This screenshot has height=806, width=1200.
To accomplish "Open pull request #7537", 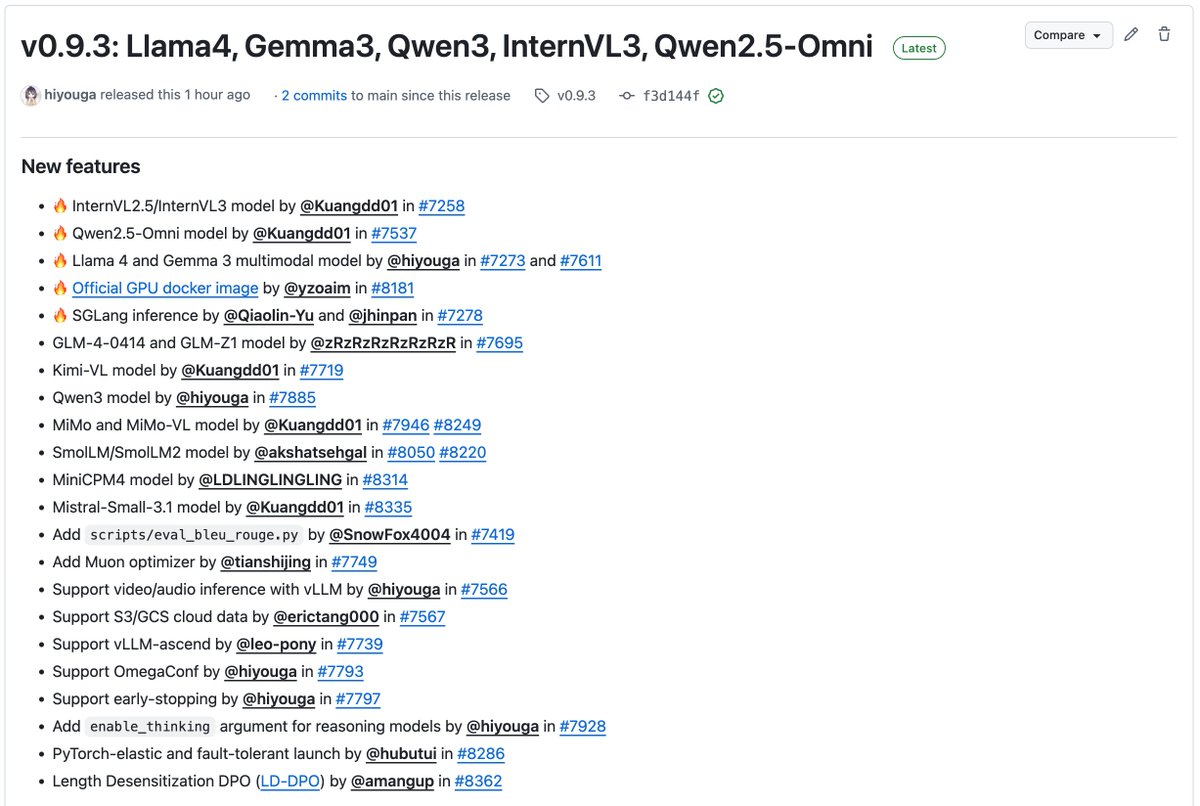I will (x=394, y=233).
